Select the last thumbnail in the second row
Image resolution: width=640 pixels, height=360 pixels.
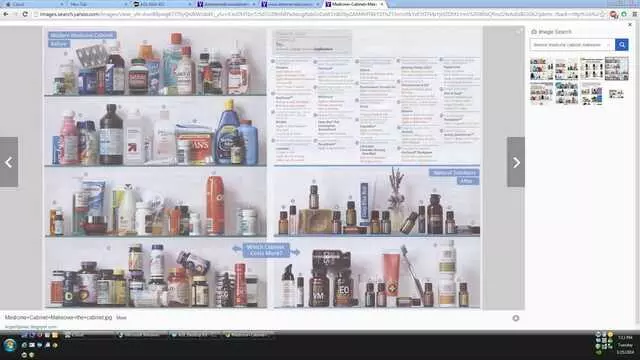(x=616, y=94)
